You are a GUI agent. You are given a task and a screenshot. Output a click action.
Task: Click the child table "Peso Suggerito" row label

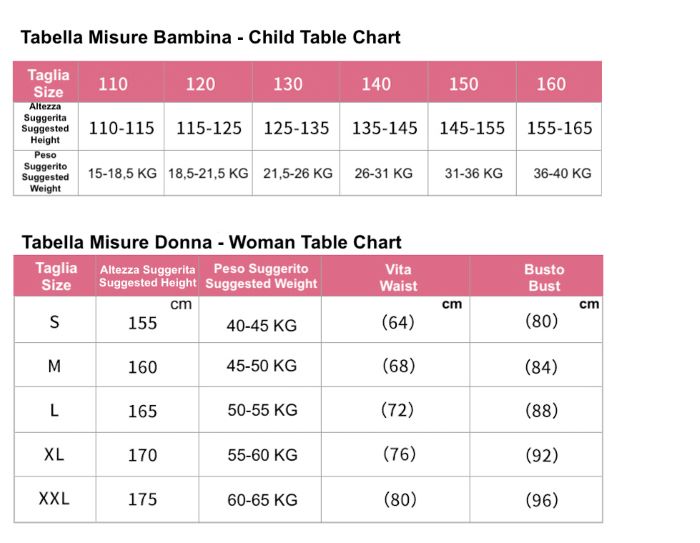(45, 173)
